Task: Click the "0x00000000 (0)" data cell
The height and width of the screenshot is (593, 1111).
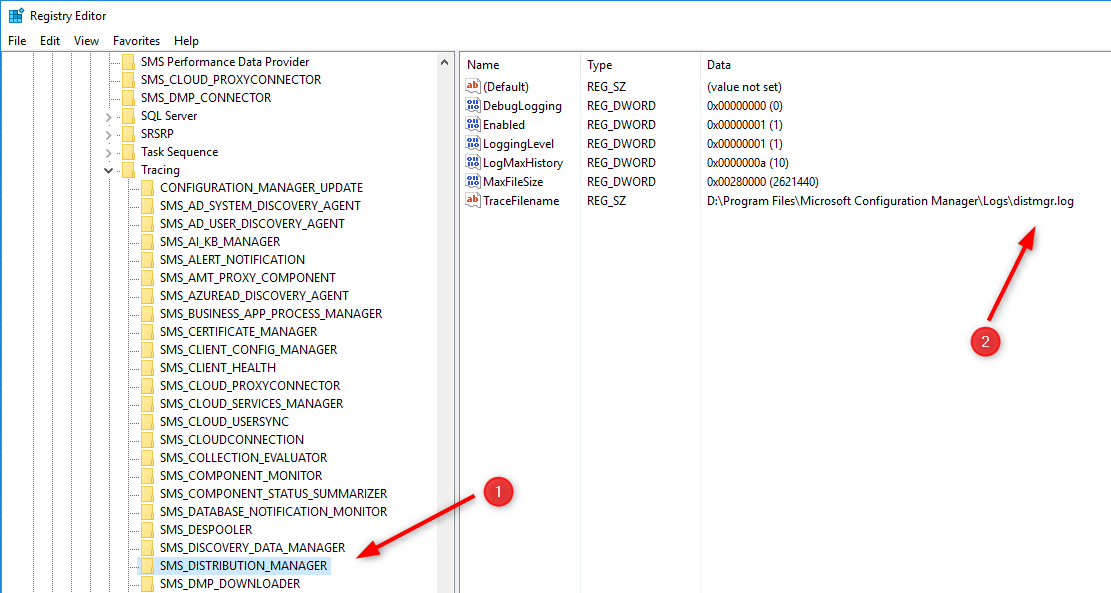Action: [x=745, y=106]
